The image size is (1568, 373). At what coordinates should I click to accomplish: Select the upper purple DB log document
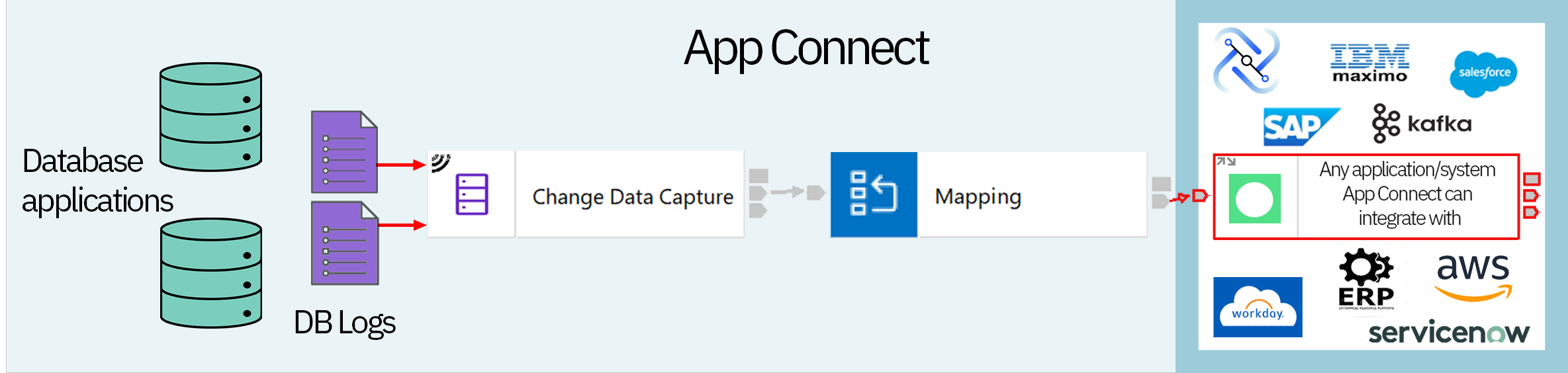pos(344,151)
